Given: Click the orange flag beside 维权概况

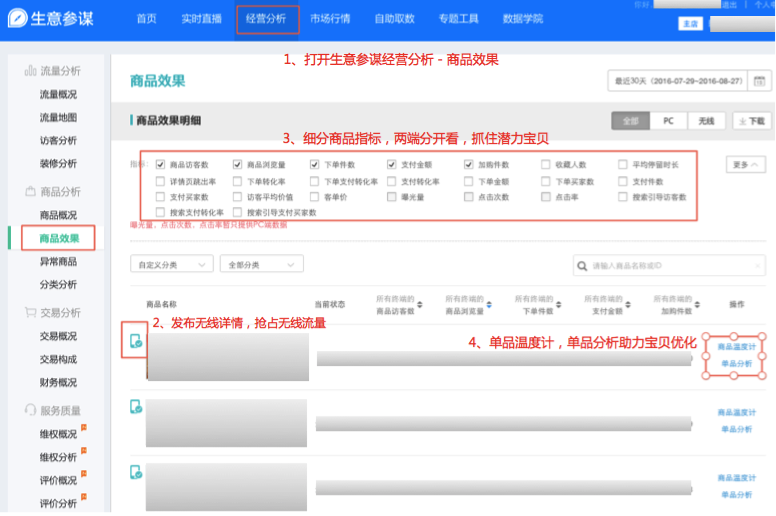Looking at the screenshot, I should pos(84,427).
